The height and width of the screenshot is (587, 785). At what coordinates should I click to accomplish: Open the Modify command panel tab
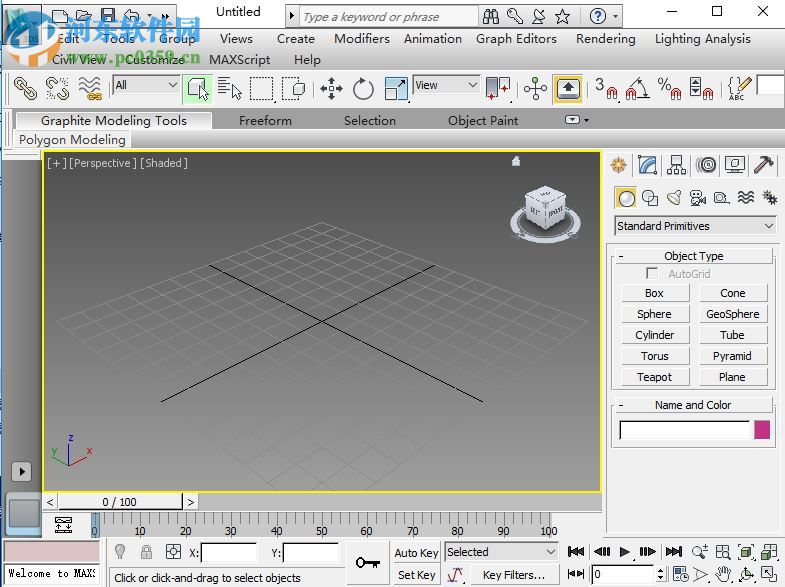tap(647, 165)
